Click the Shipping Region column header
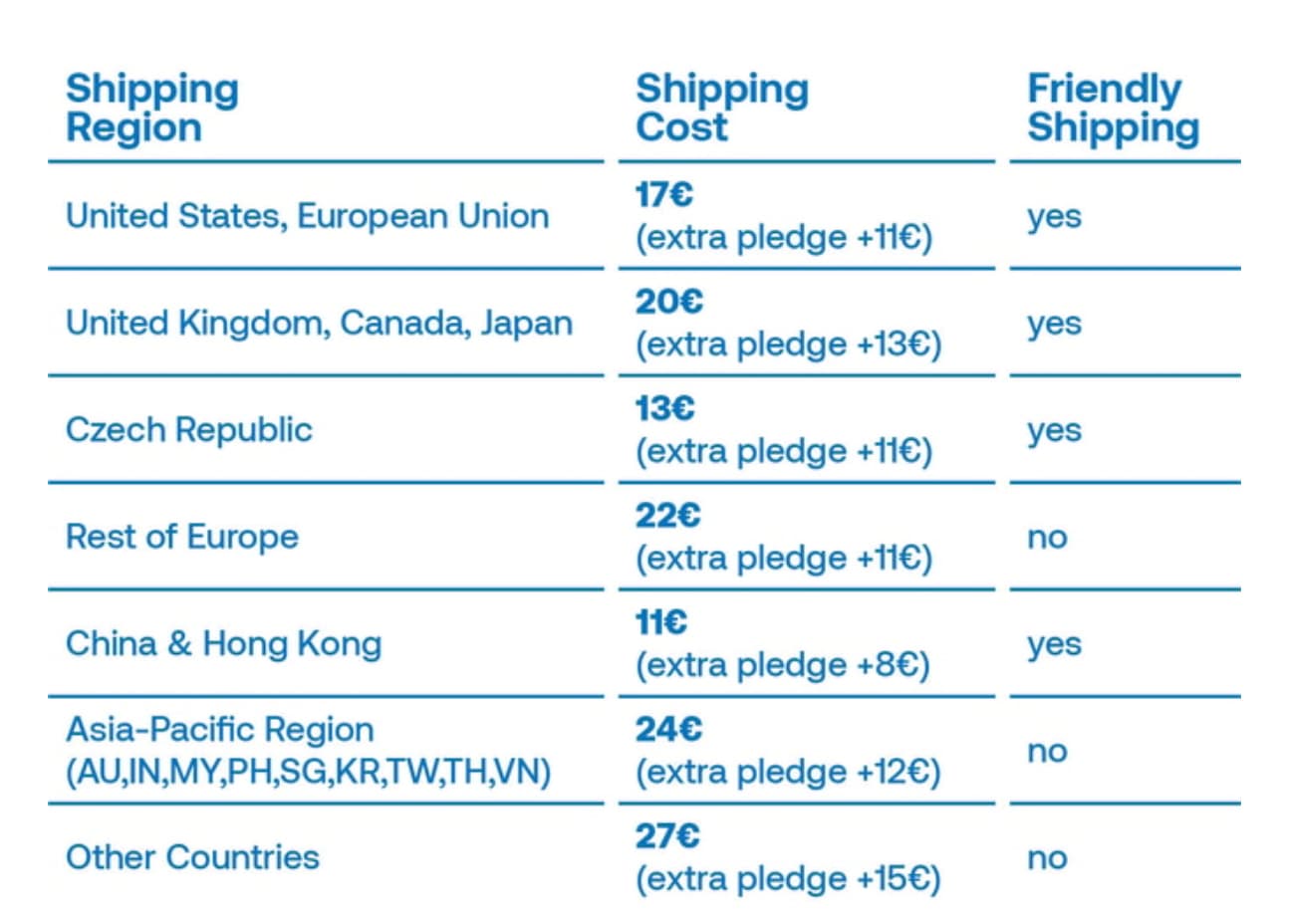The width and height of the screenshot is (1289, 924). [152, 108]
